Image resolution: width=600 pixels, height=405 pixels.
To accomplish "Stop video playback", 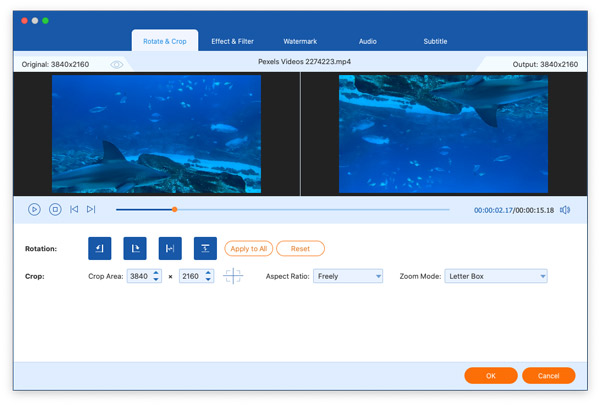I will click(55, 209).
